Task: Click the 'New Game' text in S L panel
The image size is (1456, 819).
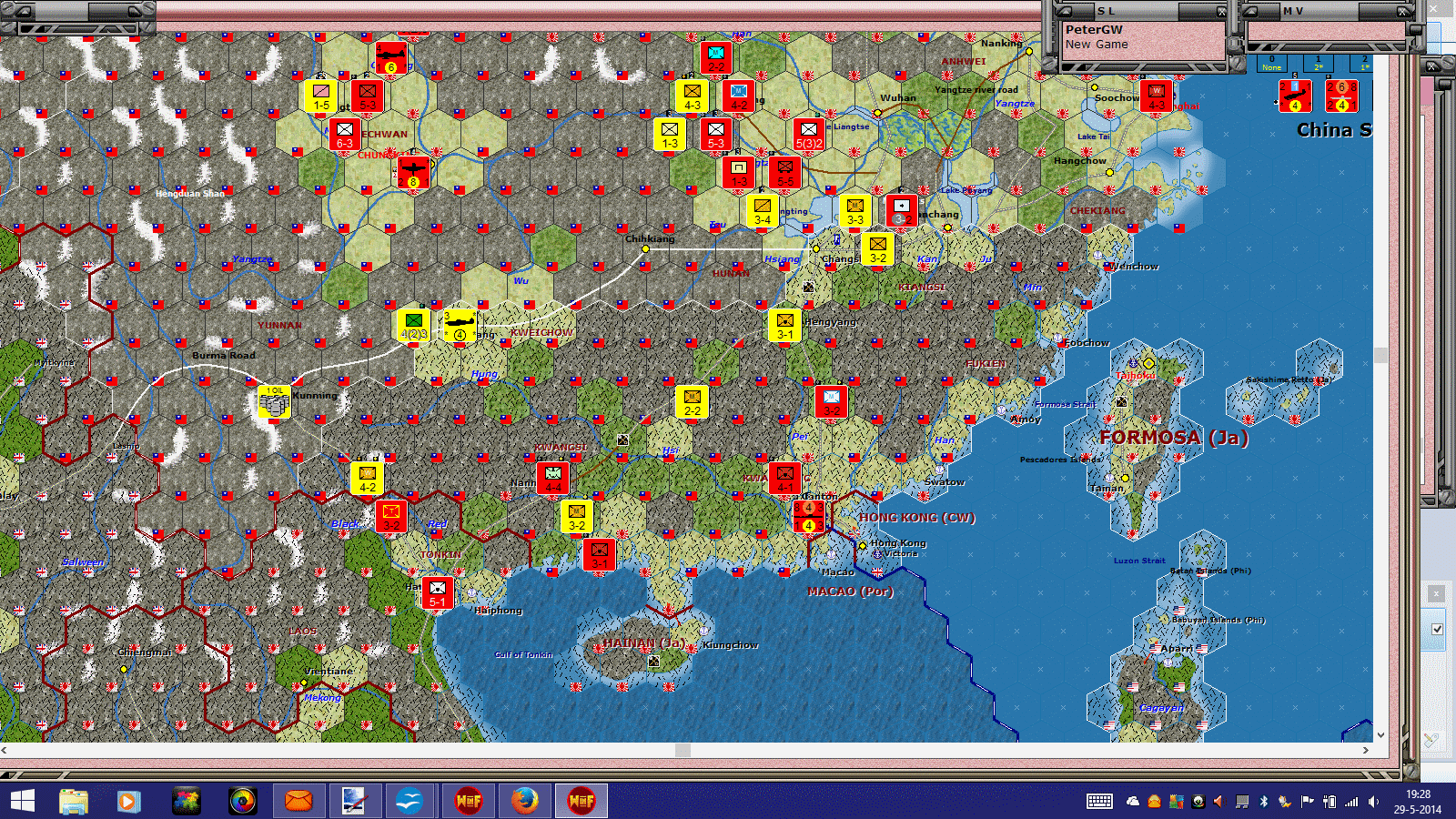Action: pyautogui.click(x=1097, y=45)
